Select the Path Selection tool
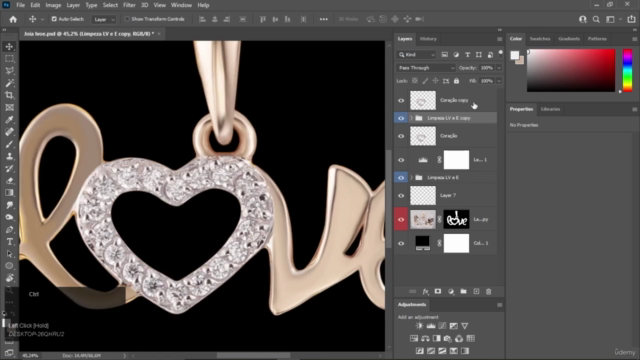This screenshot has width=640, height=360. click(x=9, y=254)
